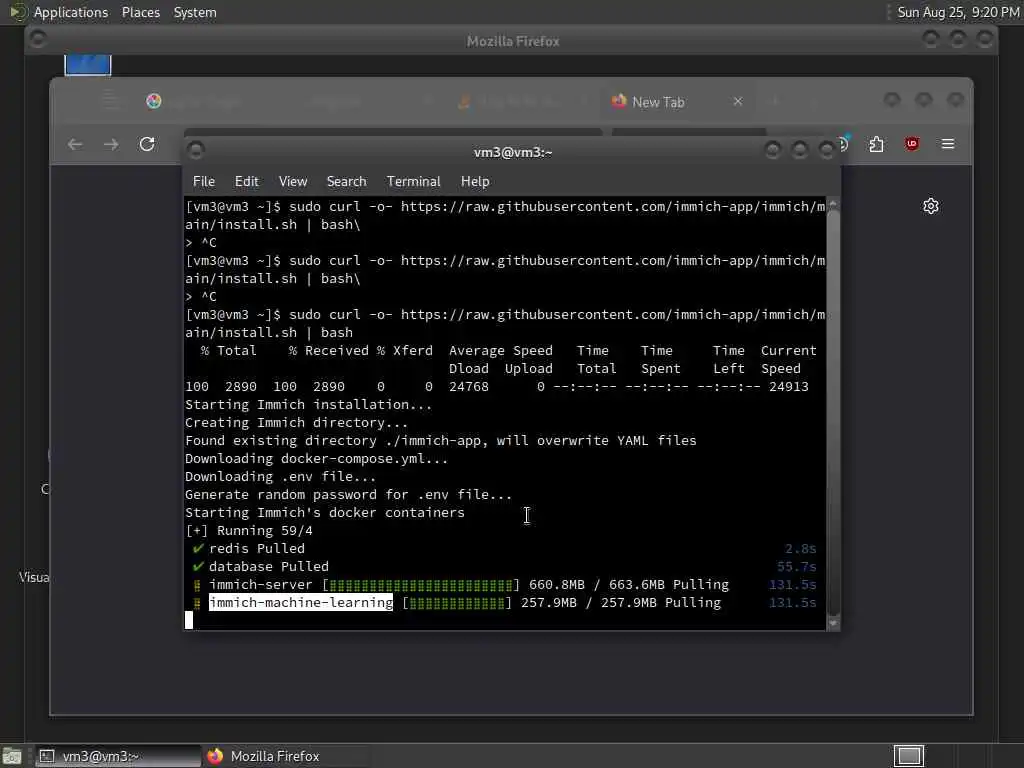Click 'Downloading docker-compose.yml...' line
This screenshot has width=1024, height=768.
[316, 458]
